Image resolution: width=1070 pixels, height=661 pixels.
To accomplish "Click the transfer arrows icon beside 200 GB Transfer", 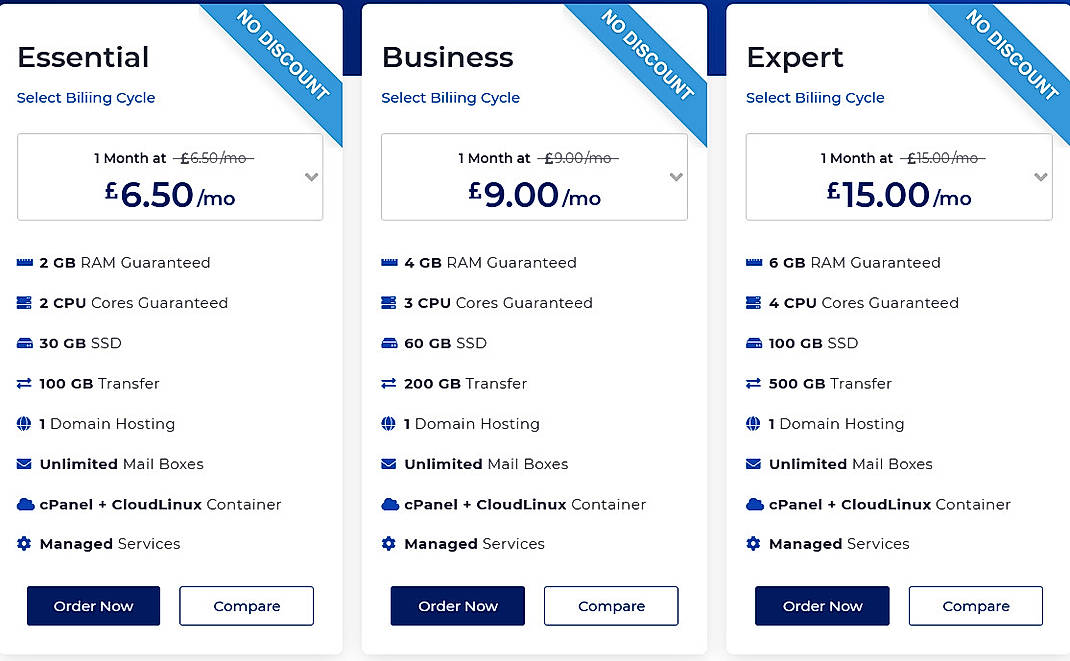I will pos(387,382).
